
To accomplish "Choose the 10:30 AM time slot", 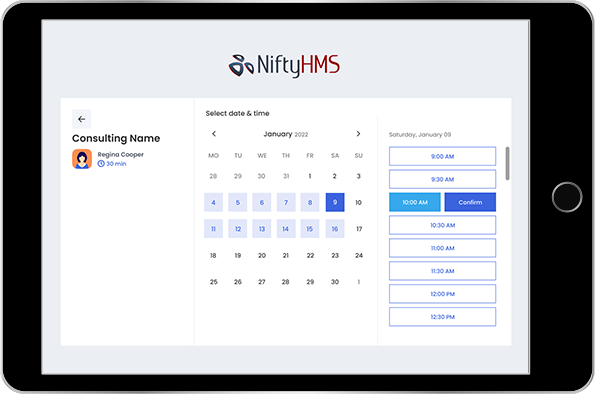I will (x=442, y=225).
